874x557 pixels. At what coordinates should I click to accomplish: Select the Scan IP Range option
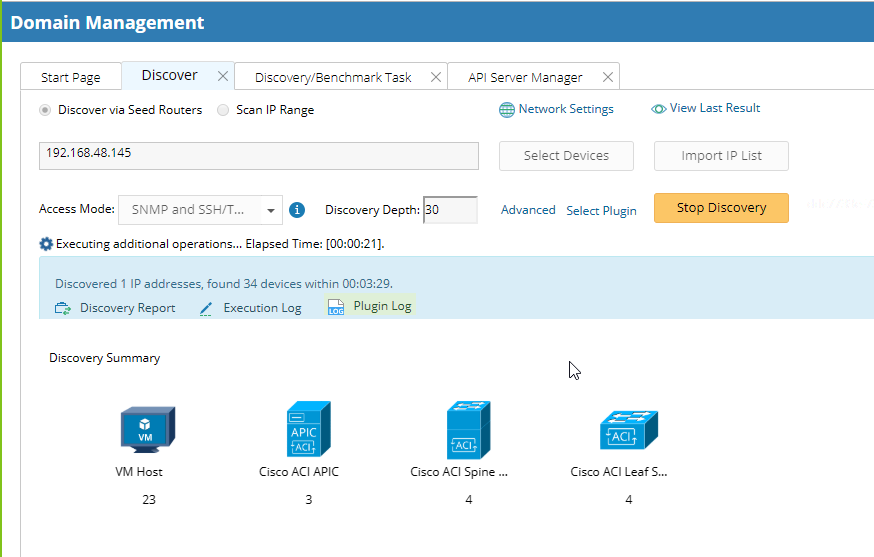click(x=223, y=110)
